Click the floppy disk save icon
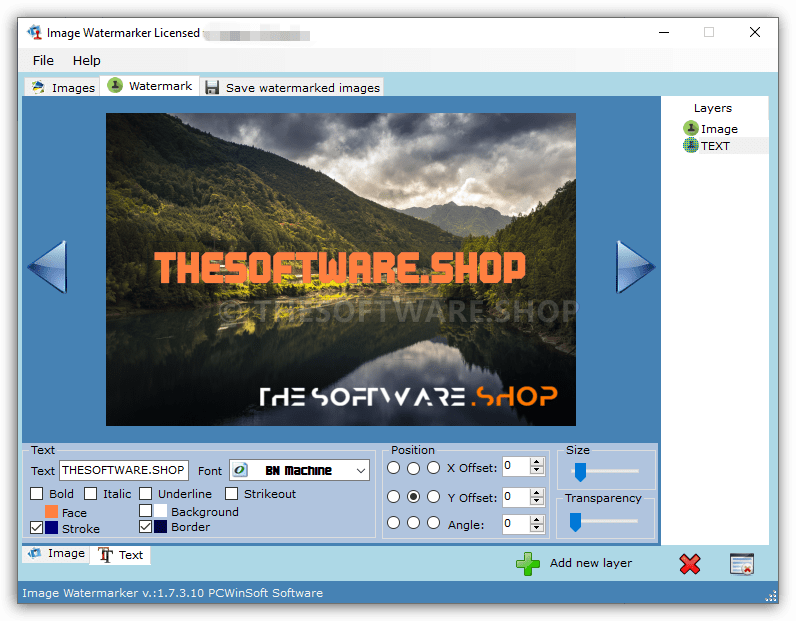This screenshot has height=621, width=796. tap(212, 87)
